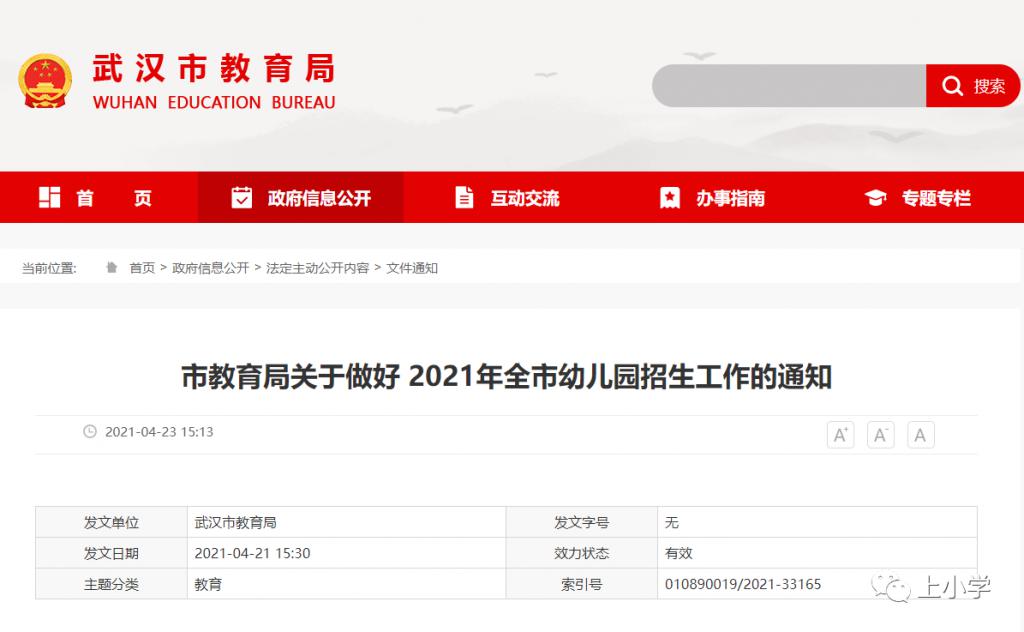Click the 武汉市教育局 table cell
Screen dimensions: 1024x632
tap(347, 522)
